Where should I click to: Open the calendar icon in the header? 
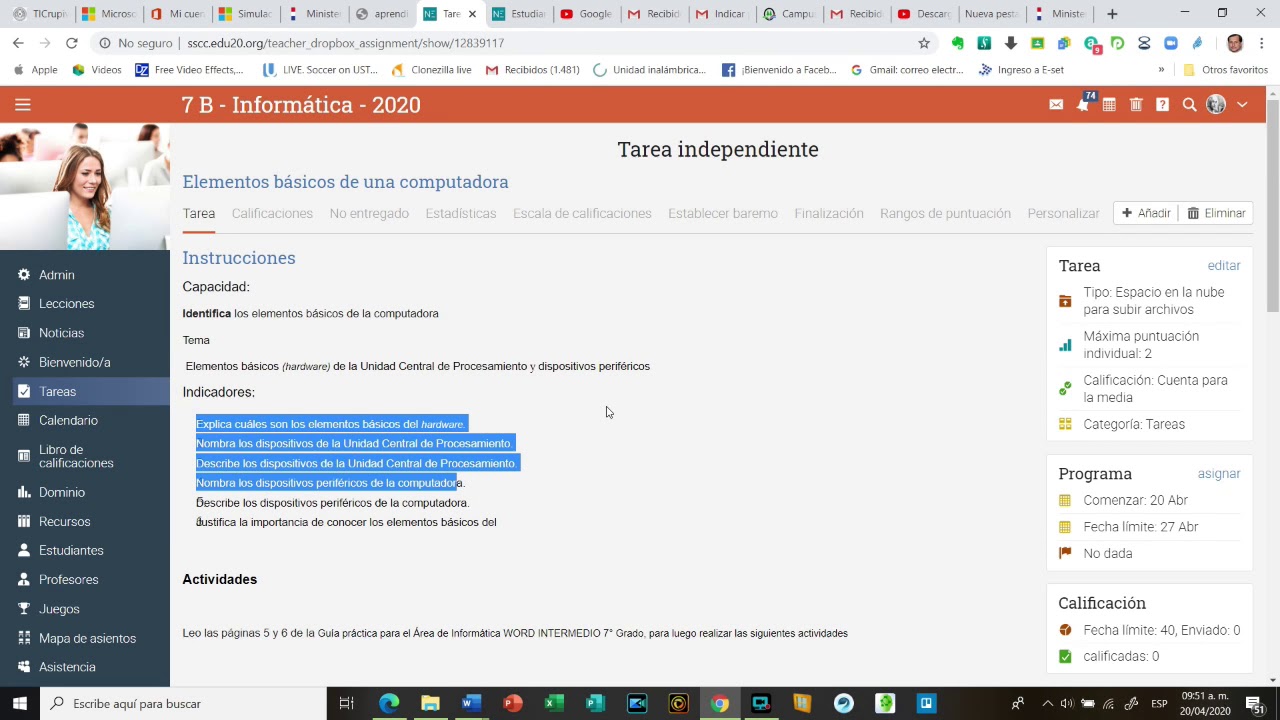1109,105
